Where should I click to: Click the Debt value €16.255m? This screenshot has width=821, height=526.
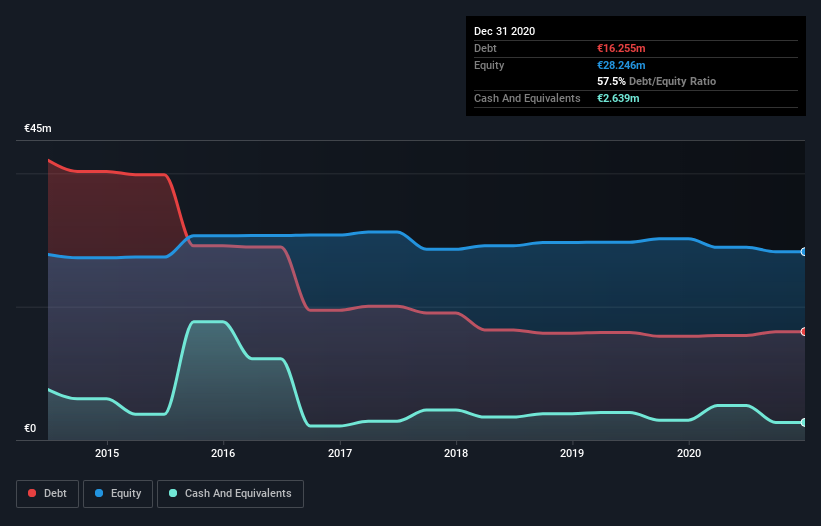click(x=621, y=48)
